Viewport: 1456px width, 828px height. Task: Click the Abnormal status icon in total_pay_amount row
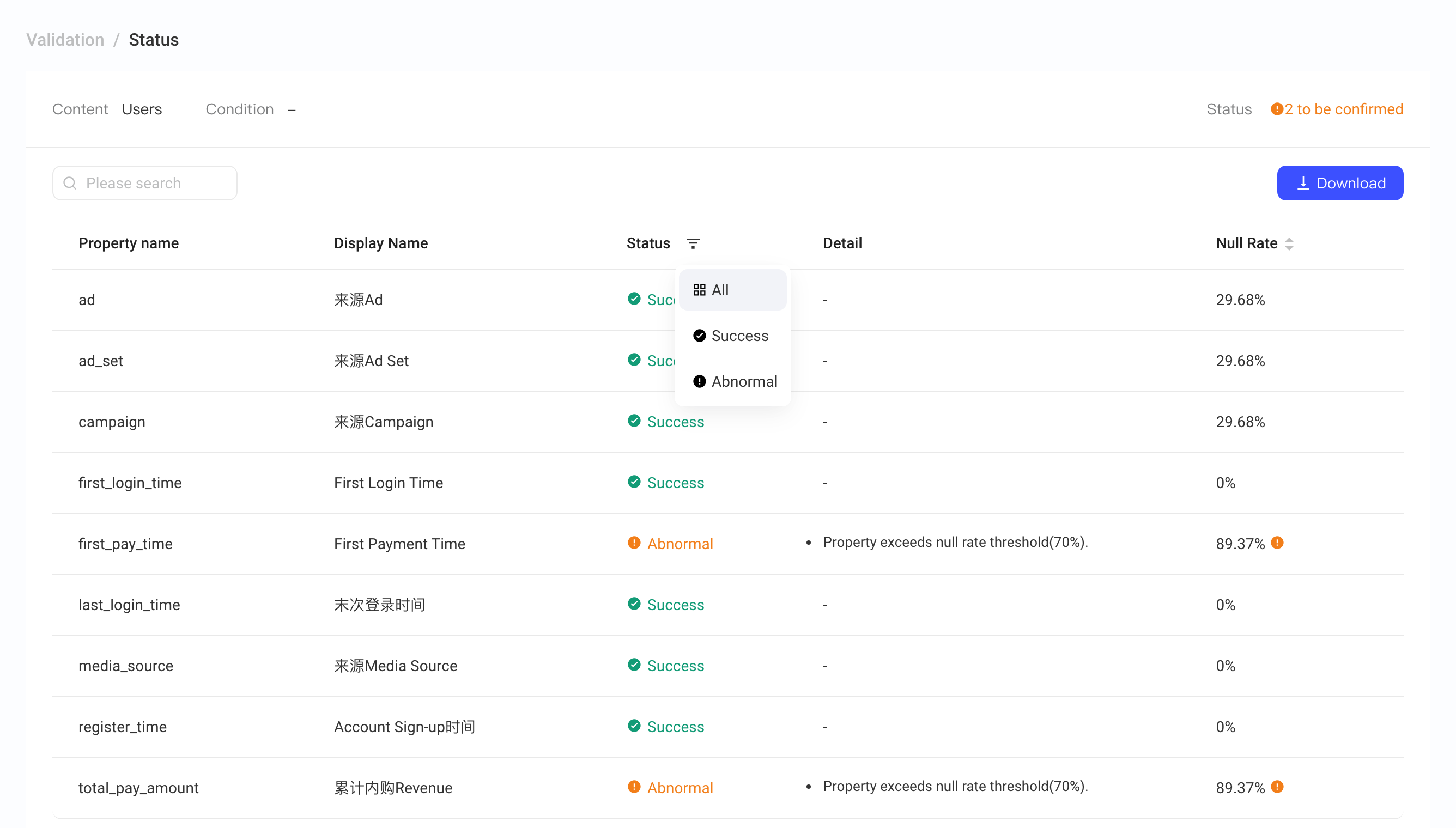pos(634,787)
